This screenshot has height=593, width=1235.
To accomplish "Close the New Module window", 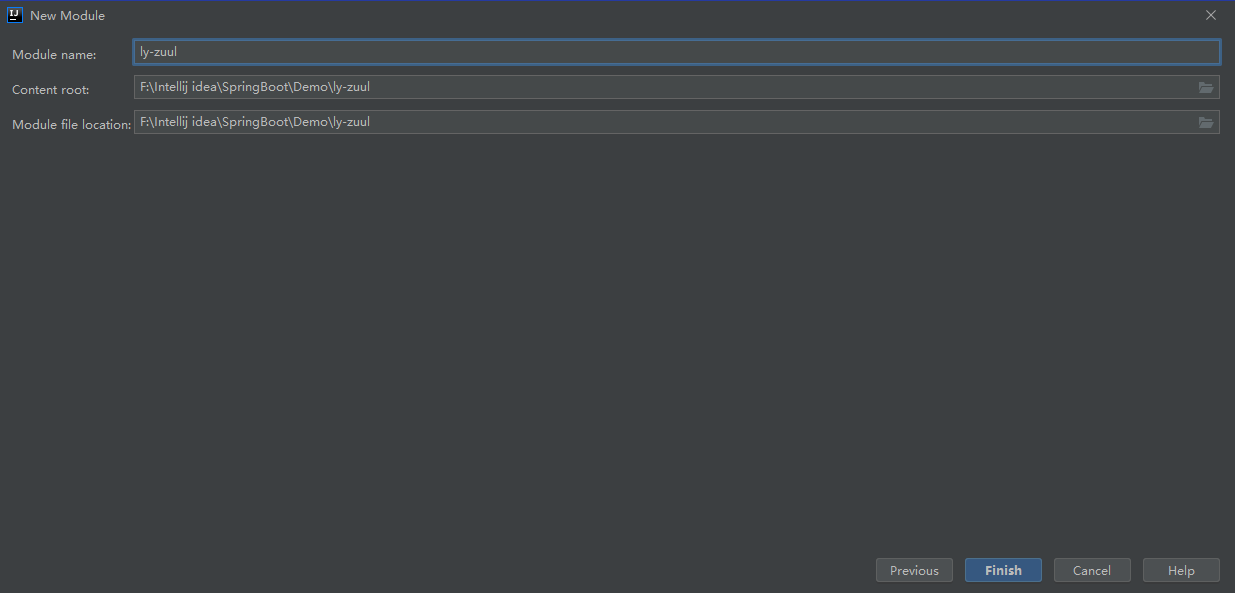I will click(x=1211, y=15).
